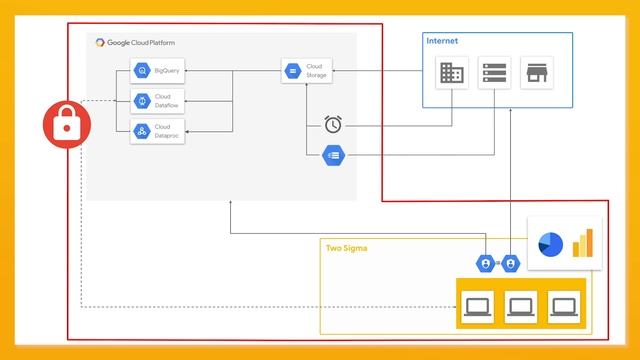This screenshot has width=640, height=360.
Task: Click the Internet box label
Action: [x=442, y=41]
